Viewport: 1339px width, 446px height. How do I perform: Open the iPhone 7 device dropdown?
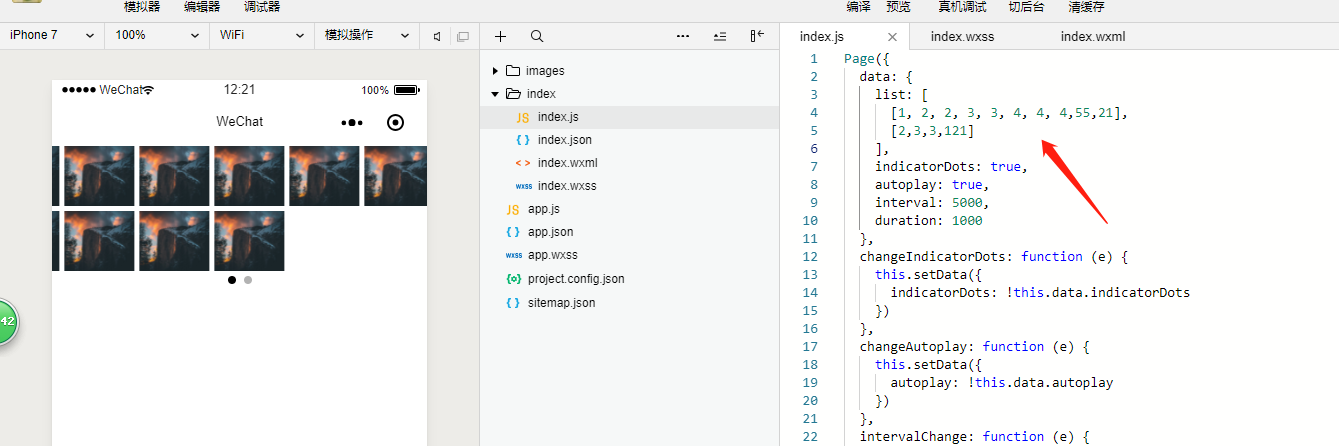pos(52,35)
